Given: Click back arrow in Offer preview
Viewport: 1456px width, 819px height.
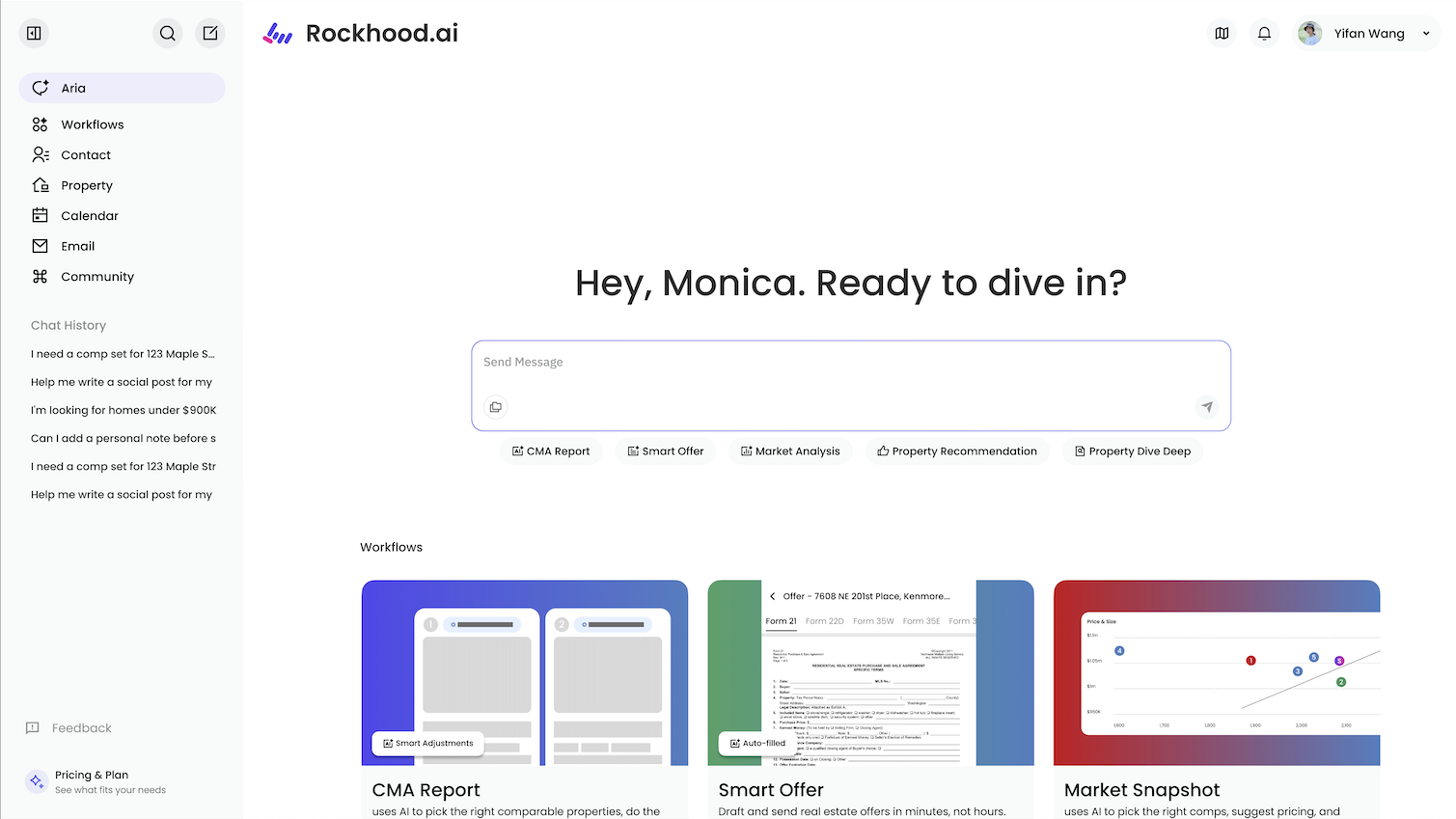Looking at the screenshot, I should pyautogui.click(x=772, y=596).
